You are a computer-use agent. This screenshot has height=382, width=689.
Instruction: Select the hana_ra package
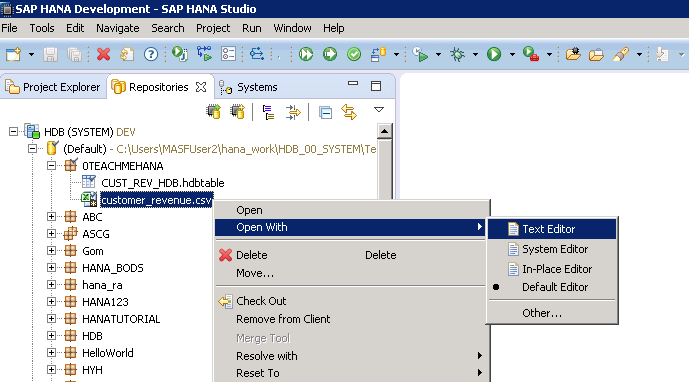click(102, 285)
